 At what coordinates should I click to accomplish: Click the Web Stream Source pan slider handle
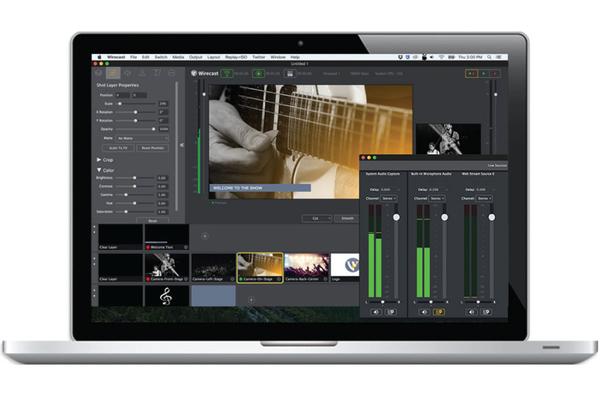pyautogui.click(x=478, y=302)
